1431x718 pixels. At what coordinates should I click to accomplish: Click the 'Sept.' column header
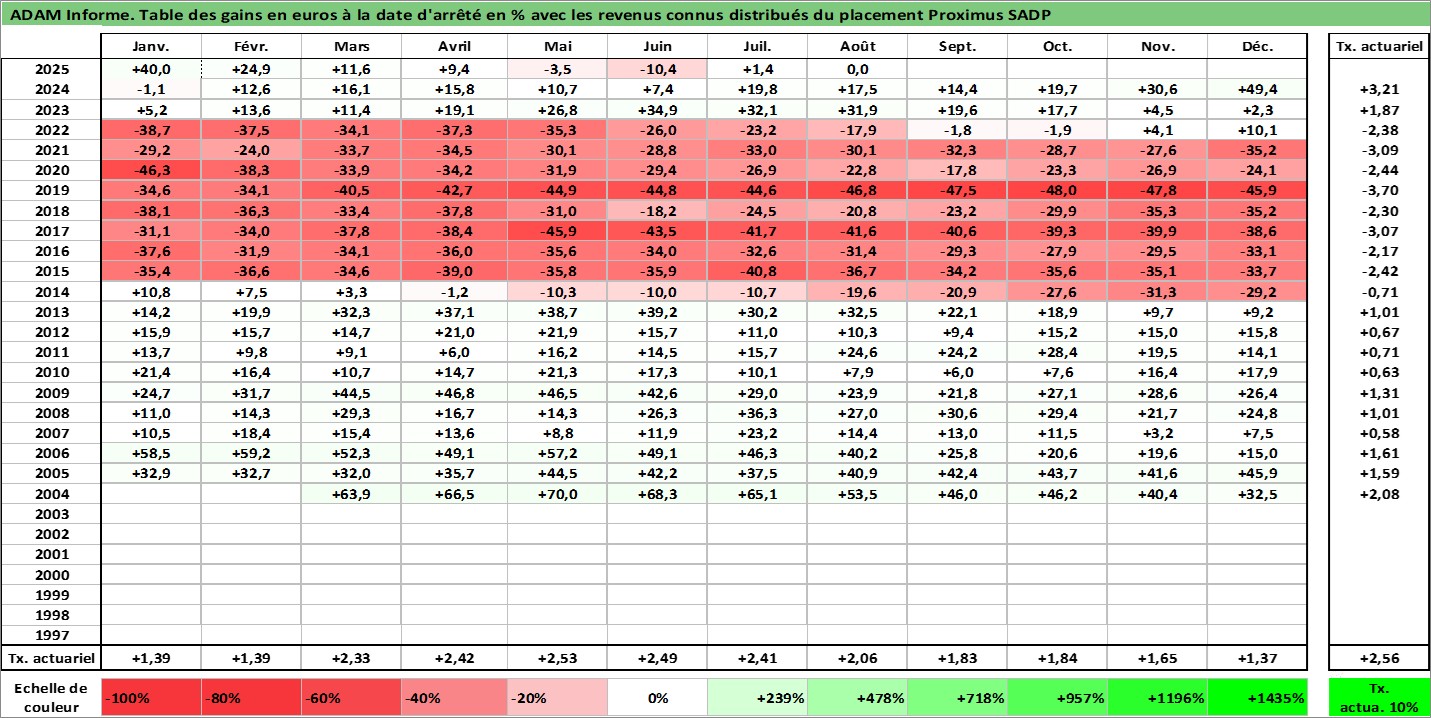[x=958, y=47]
